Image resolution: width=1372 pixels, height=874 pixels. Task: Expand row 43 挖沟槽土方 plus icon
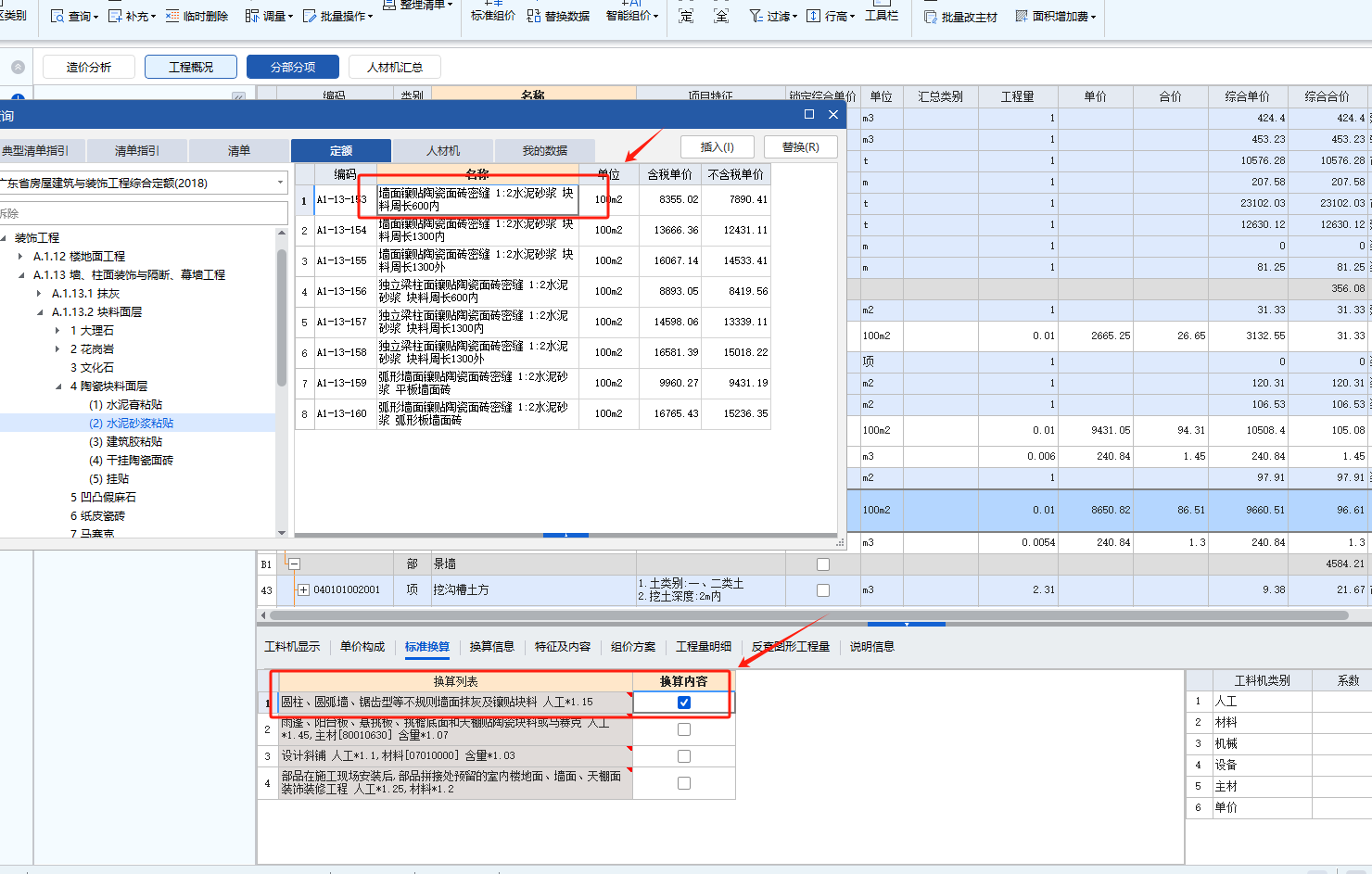point(302,589)
